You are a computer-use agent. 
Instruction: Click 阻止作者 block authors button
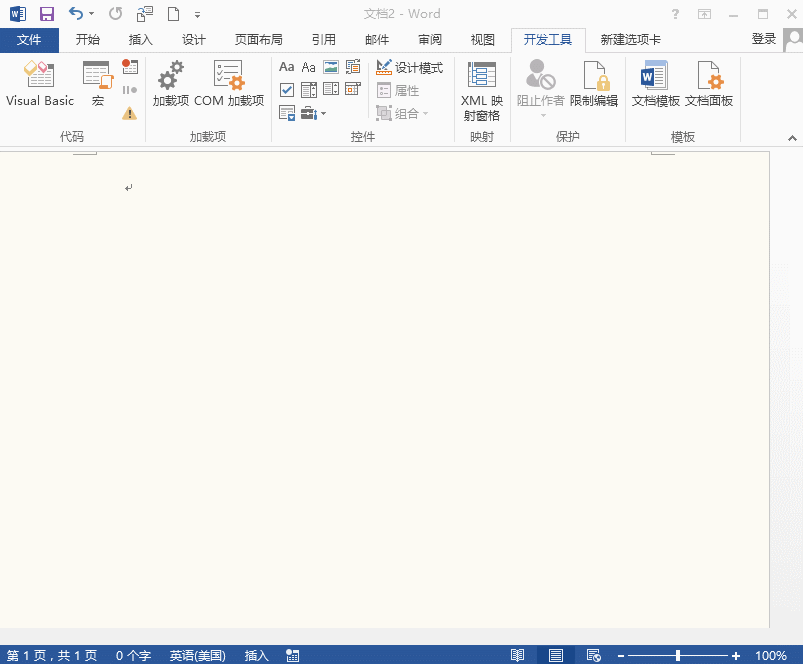(540, 88)
